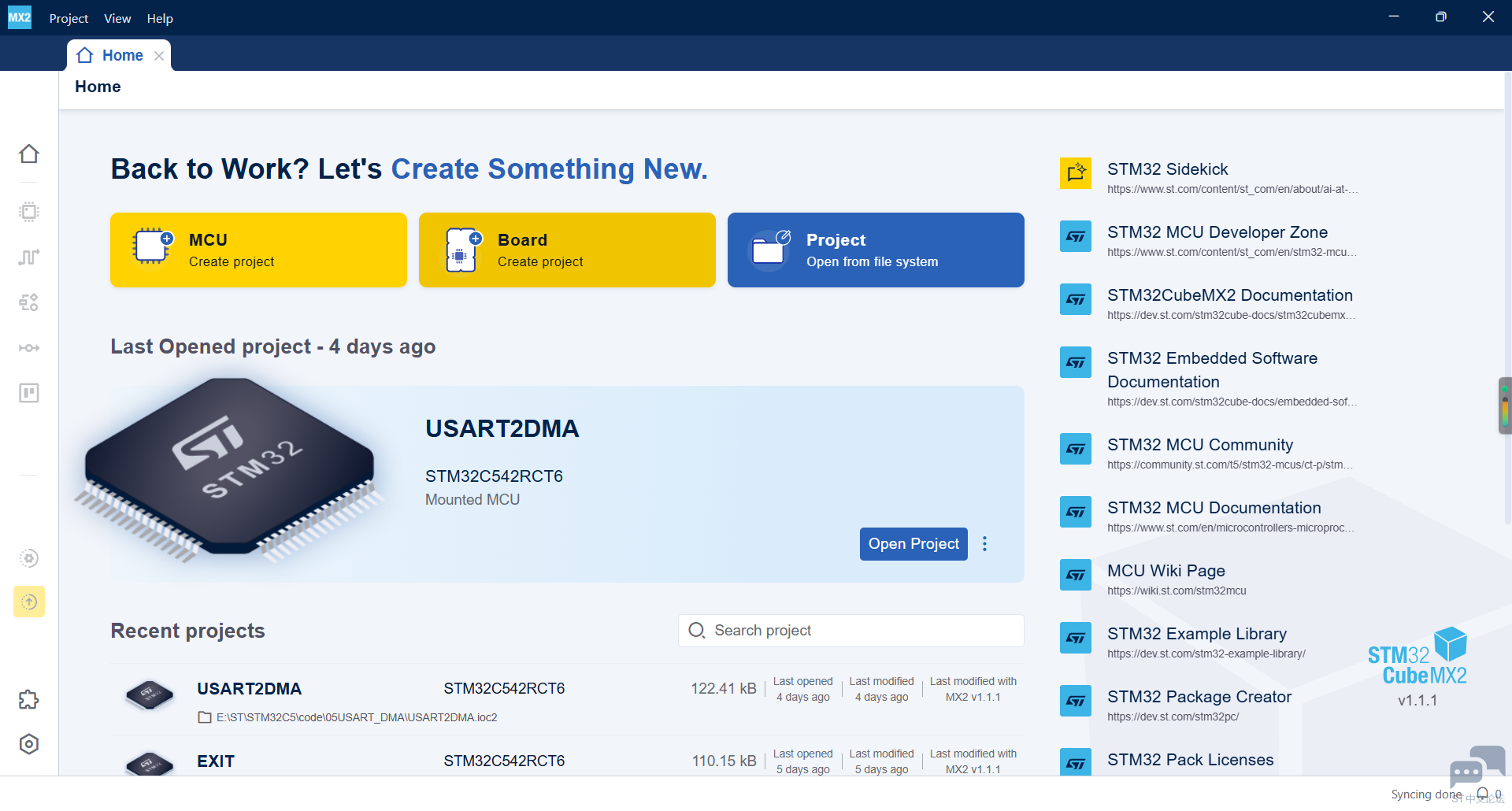Open the Help menu
The image size is (1512, 811).
point(160,18)
